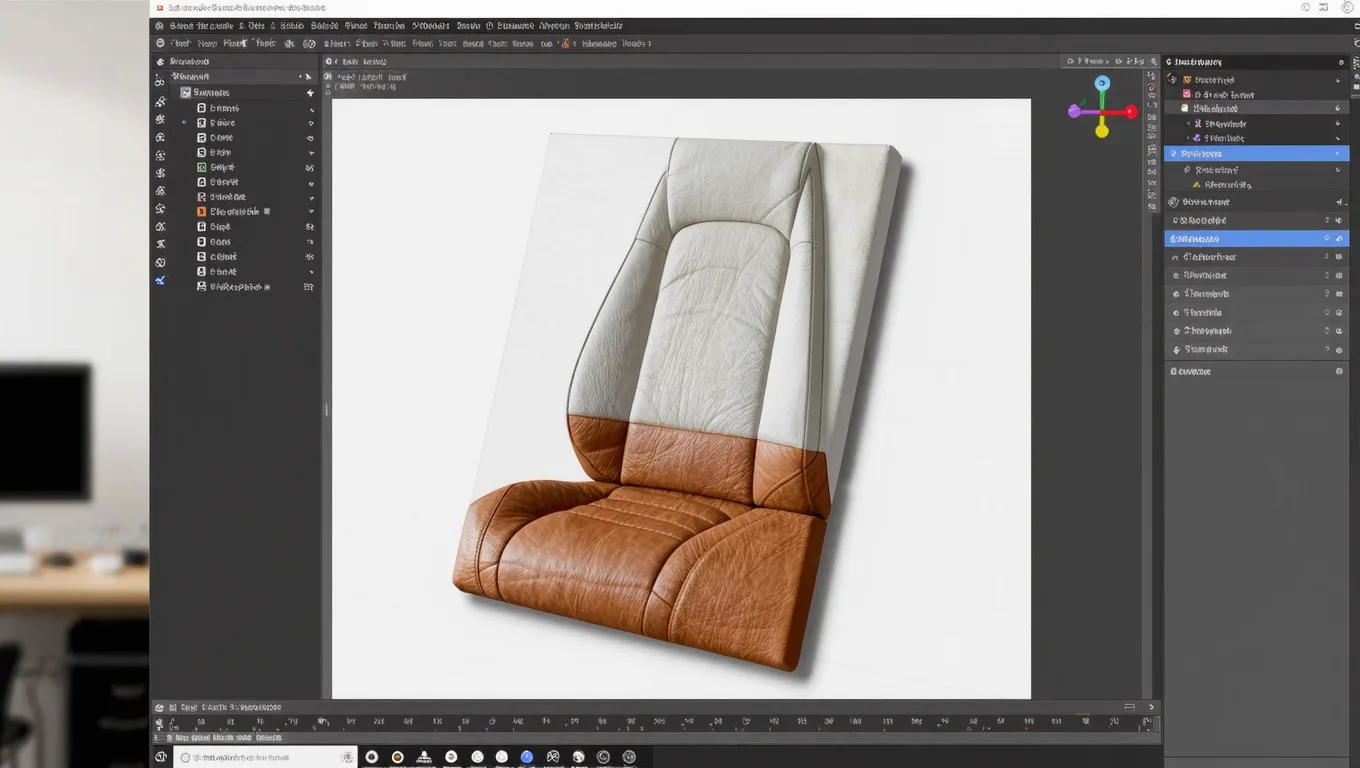The width and height of the screenshot is (1360, 768).
Task: Expand arrow at end of highlighted upper tree row
Action: point(1338,154)
